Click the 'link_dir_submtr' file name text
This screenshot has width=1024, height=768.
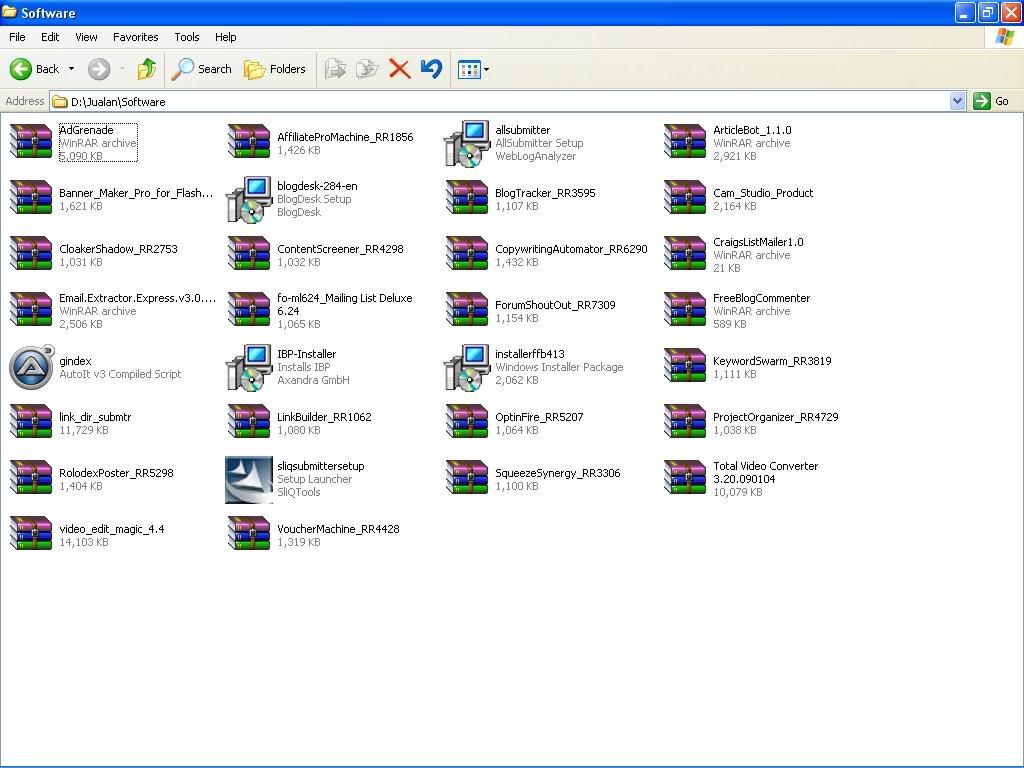pyautogui.click(x=95, y=417)
